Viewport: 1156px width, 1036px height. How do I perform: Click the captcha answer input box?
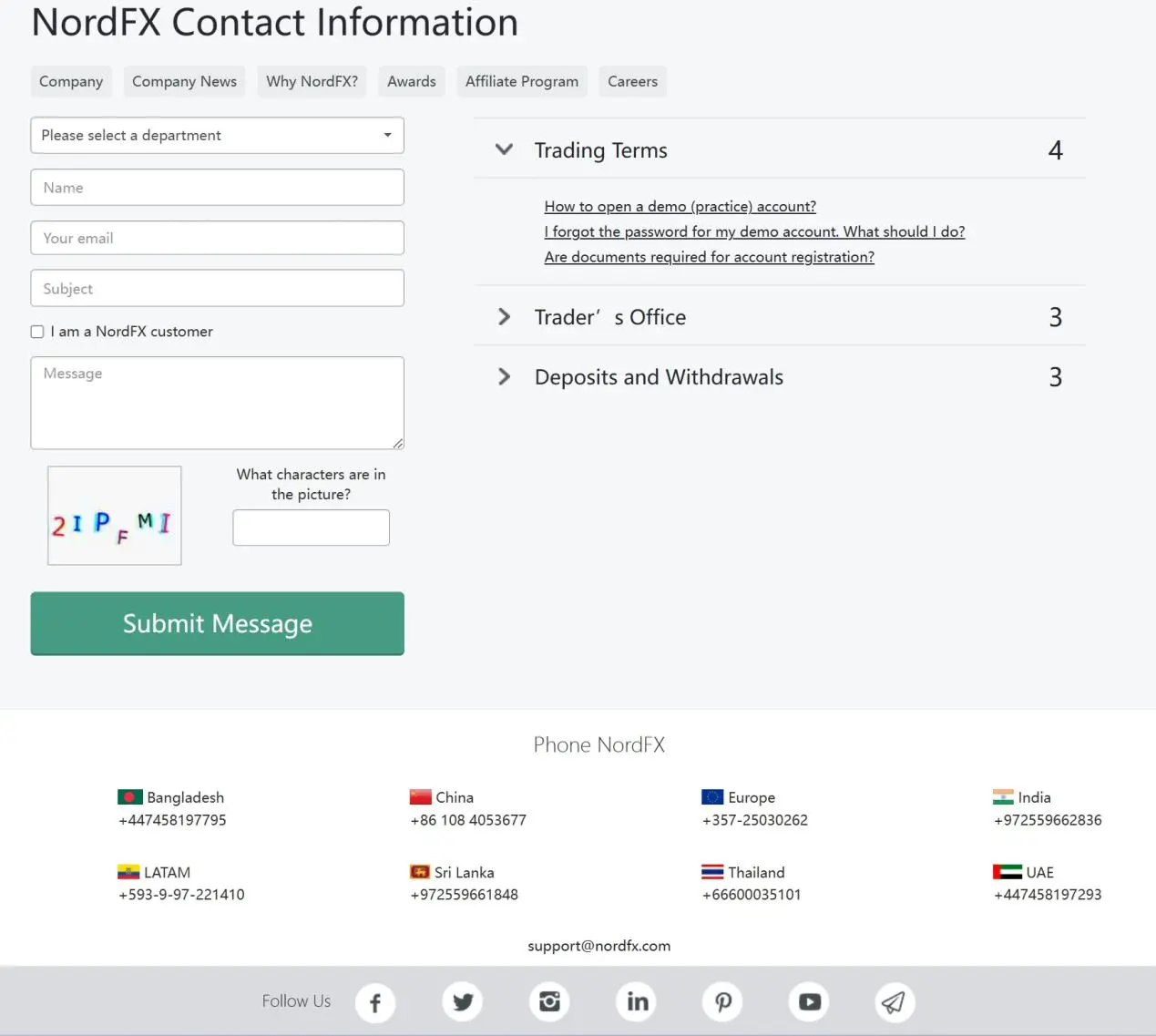tap(311, 528)
